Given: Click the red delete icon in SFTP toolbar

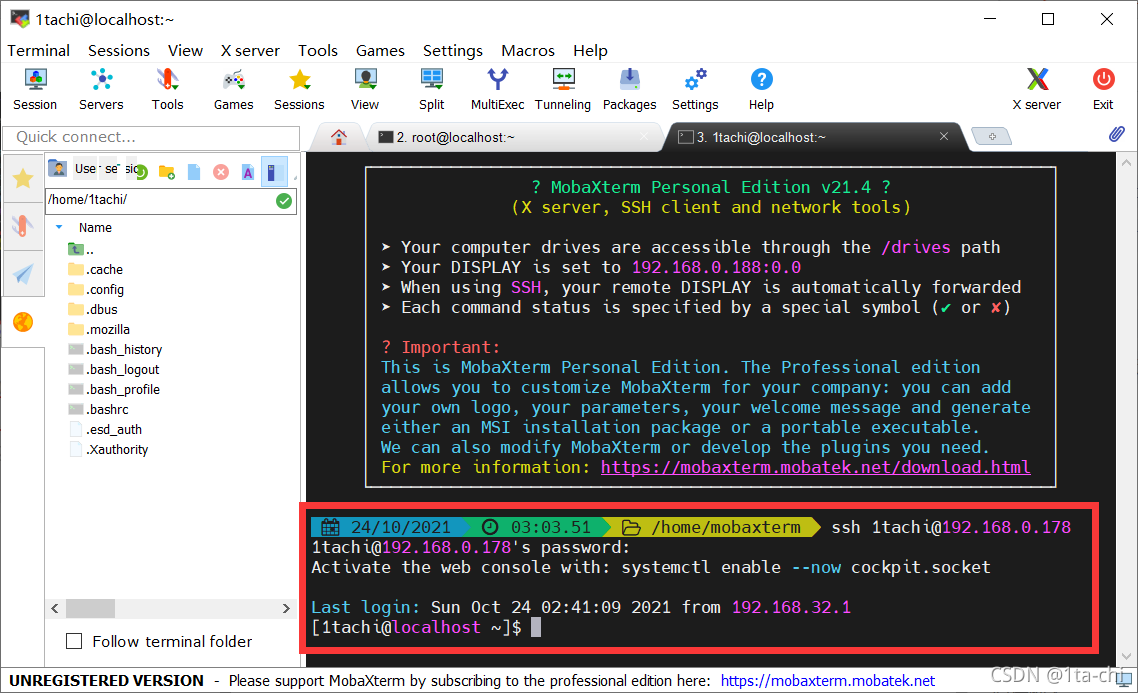Looking at the screenshot, I should [221, 172].
